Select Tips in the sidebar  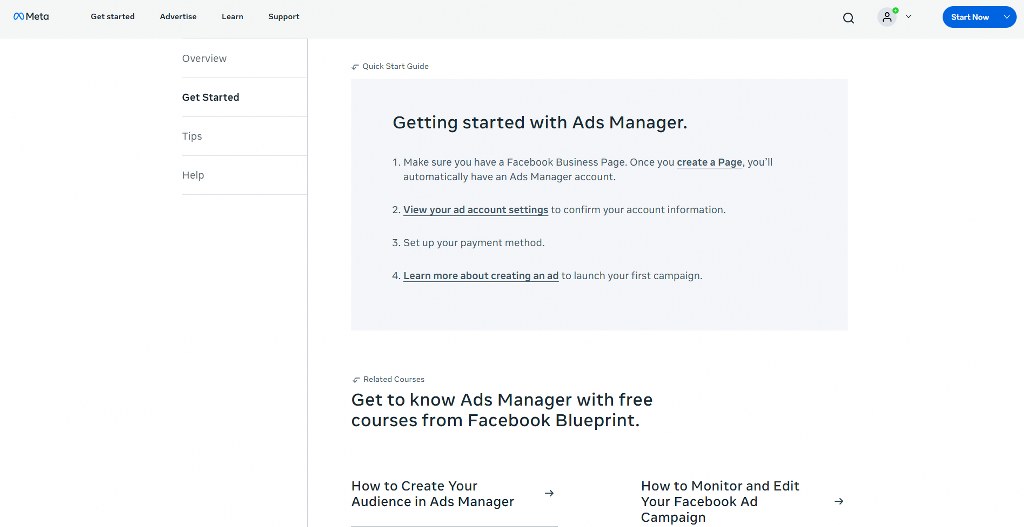(x=244, y=136)
